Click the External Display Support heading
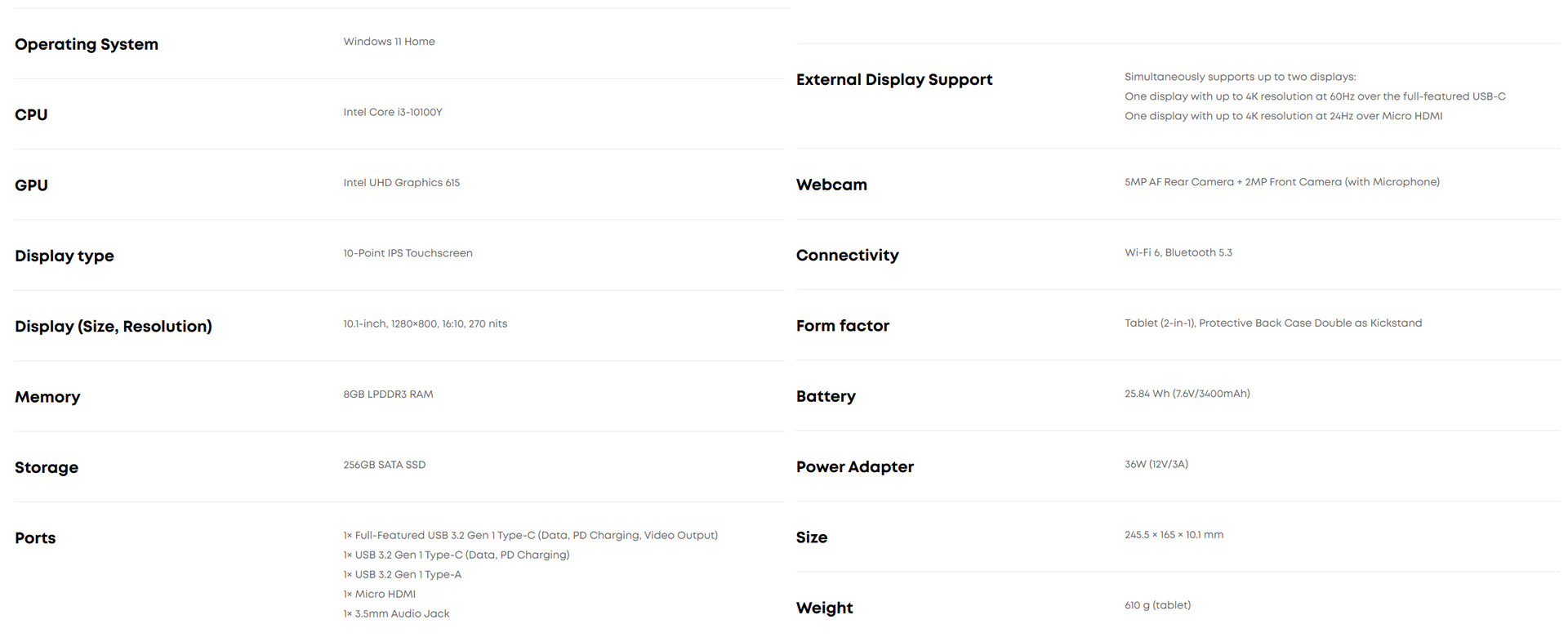The image size is (1568, 642). click(x=894, y=79)
